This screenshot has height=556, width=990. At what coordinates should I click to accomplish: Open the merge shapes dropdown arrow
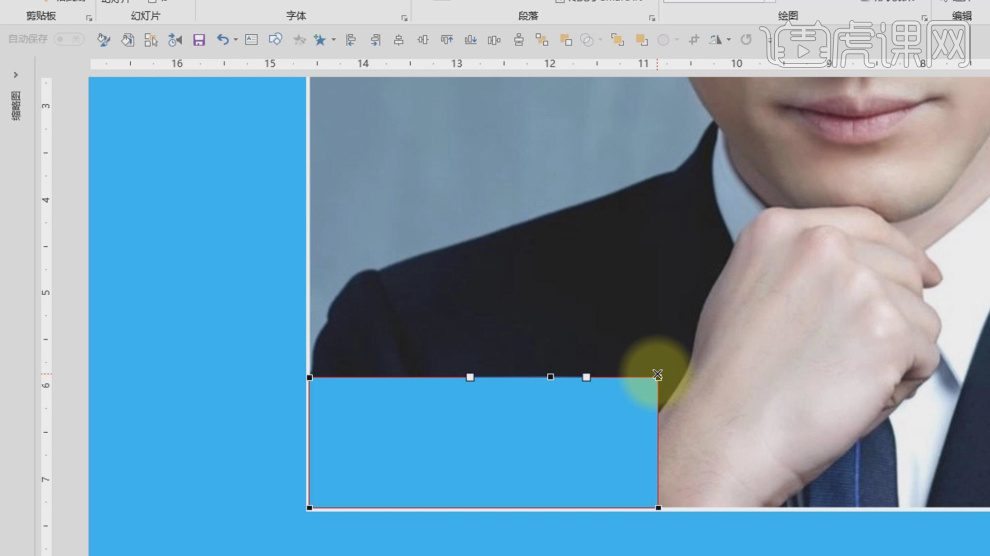tap(600, 40)
